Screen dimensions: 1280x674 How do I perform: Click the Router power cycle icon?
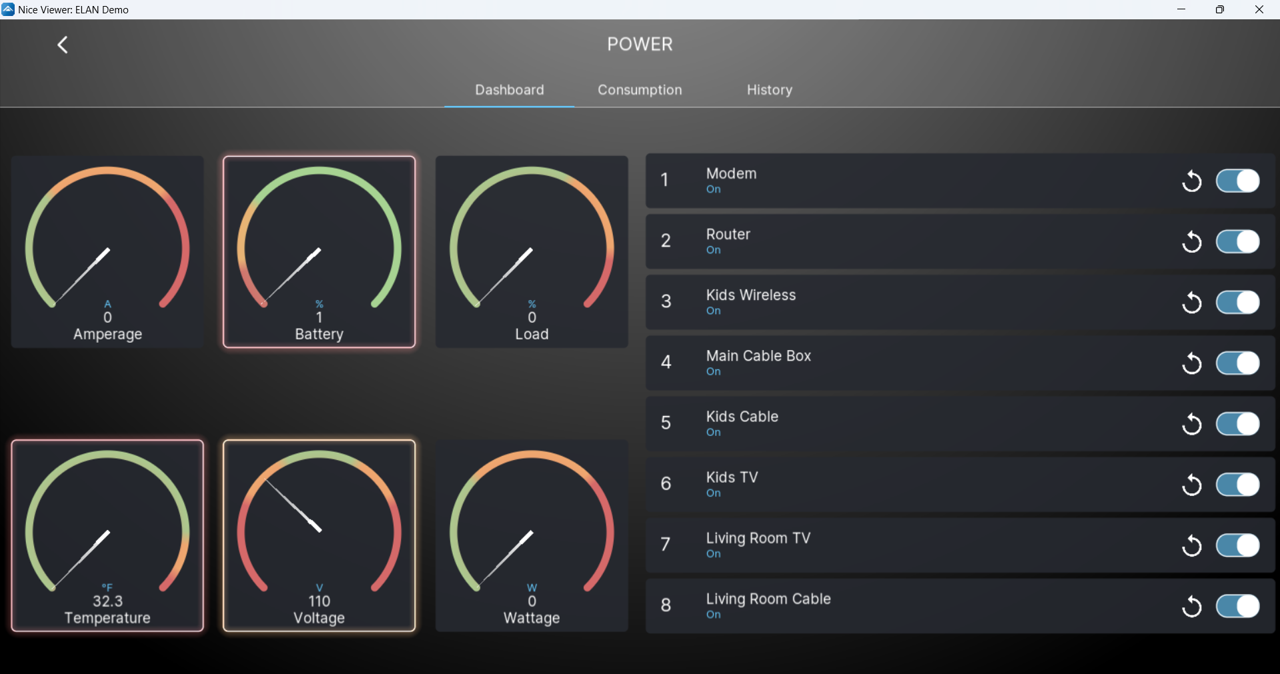pyautogui.click(x=1191, y=242)
